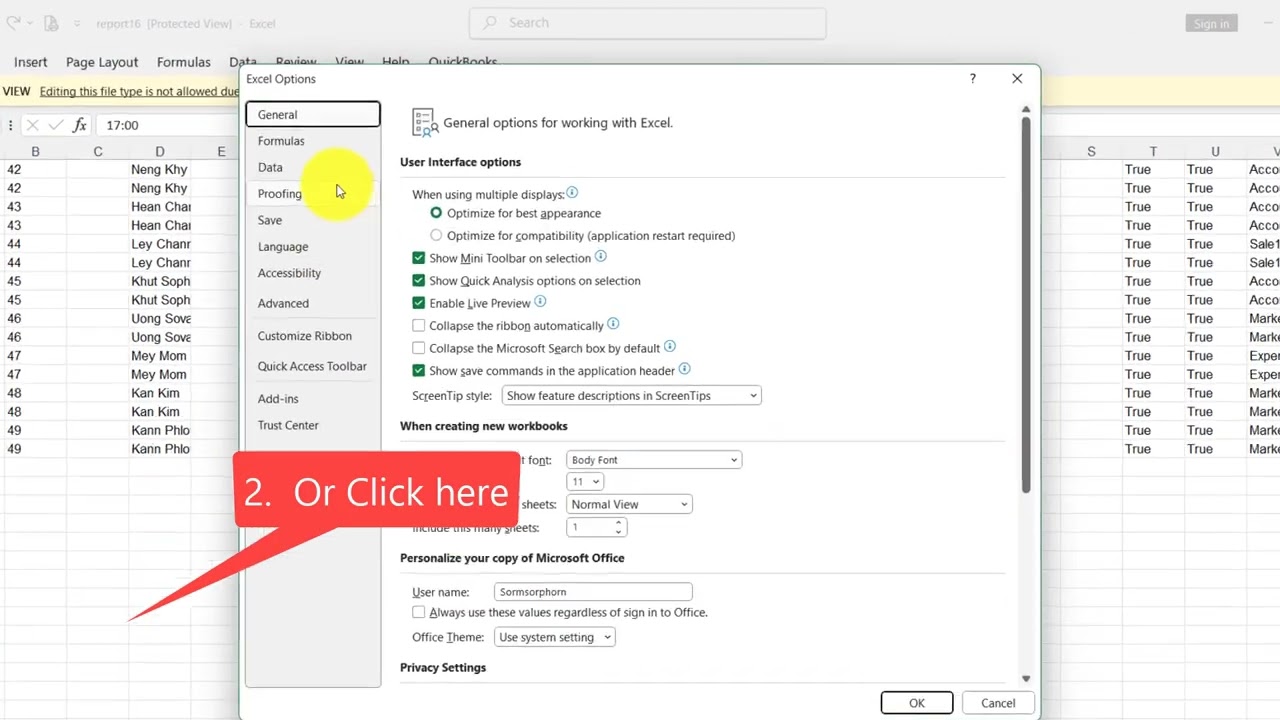This screenshot has height=720, width=1280.
Task: Click info icon for Collapse the ribbon automatically
Action: click(x=613, y=324)
